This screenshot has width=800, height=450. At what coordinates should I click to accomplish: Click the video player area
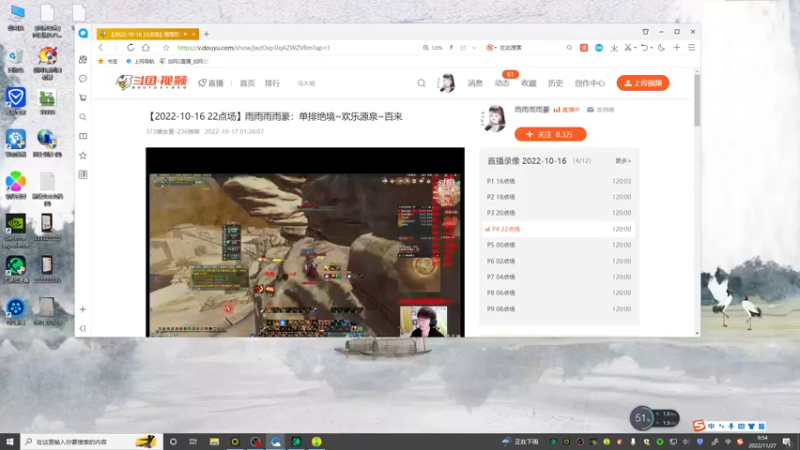tap(305, 242)
